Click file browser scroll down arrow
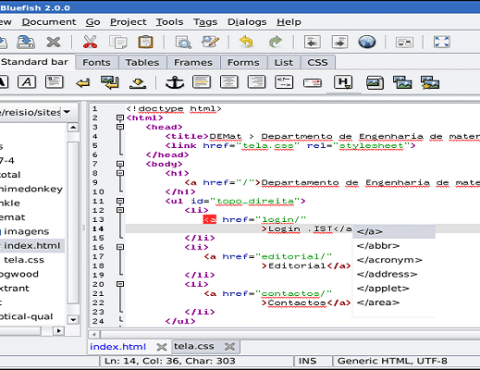Screen dimensions: 480x370 [73, 320]
